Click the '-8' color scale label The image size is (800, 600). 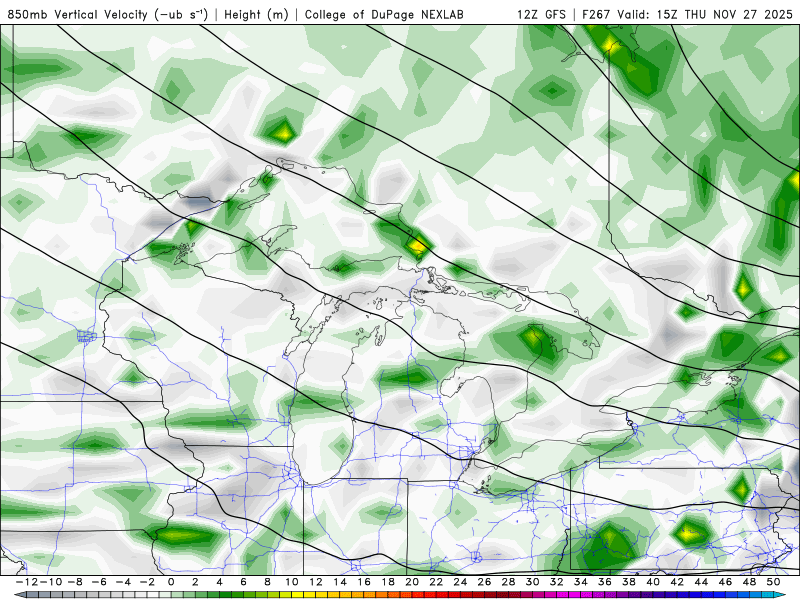[74, 582]
